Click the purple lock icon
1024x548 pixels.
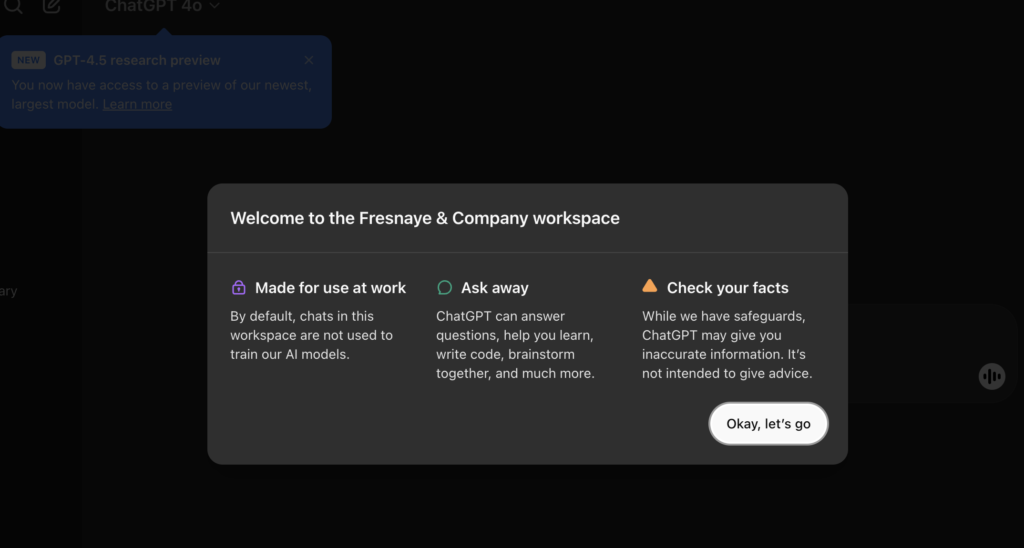point(238,288)
